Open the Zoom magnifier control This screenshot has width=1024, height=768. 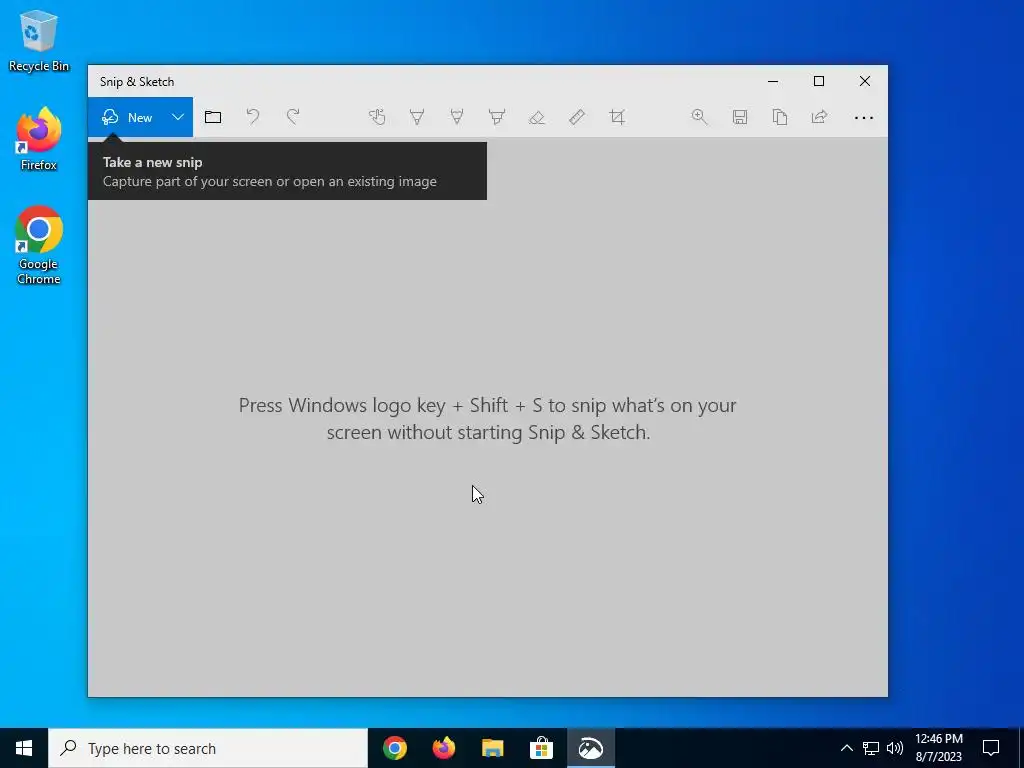click(x=699, y=118)
